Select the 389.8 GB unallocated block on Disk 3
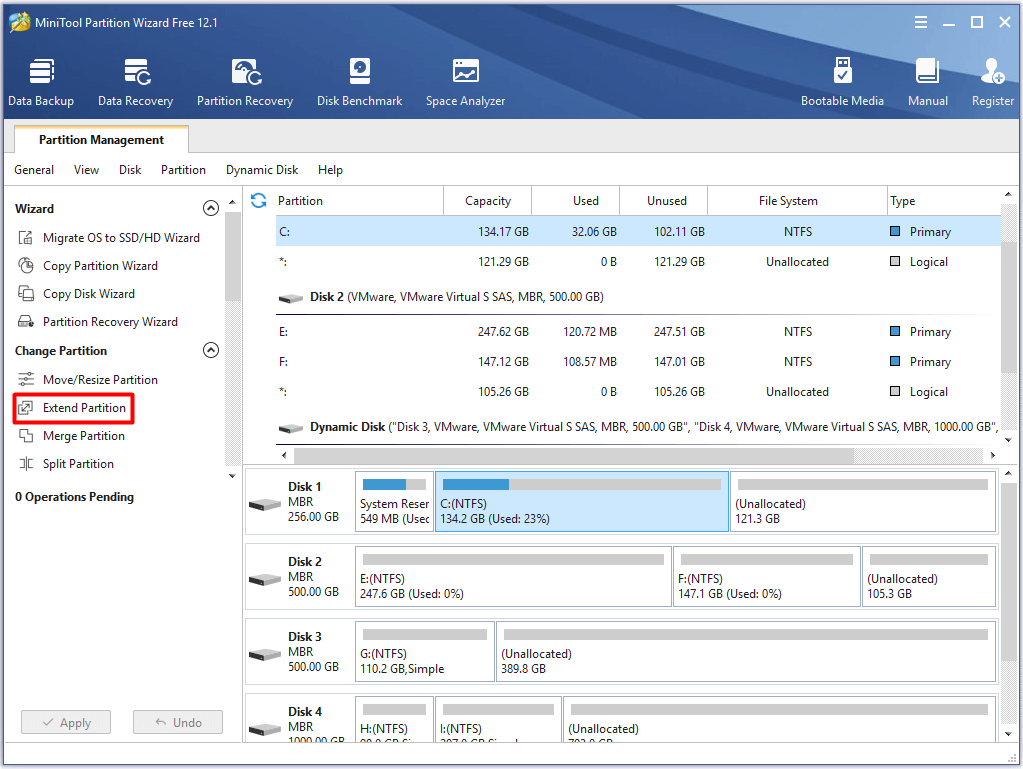 746,652
